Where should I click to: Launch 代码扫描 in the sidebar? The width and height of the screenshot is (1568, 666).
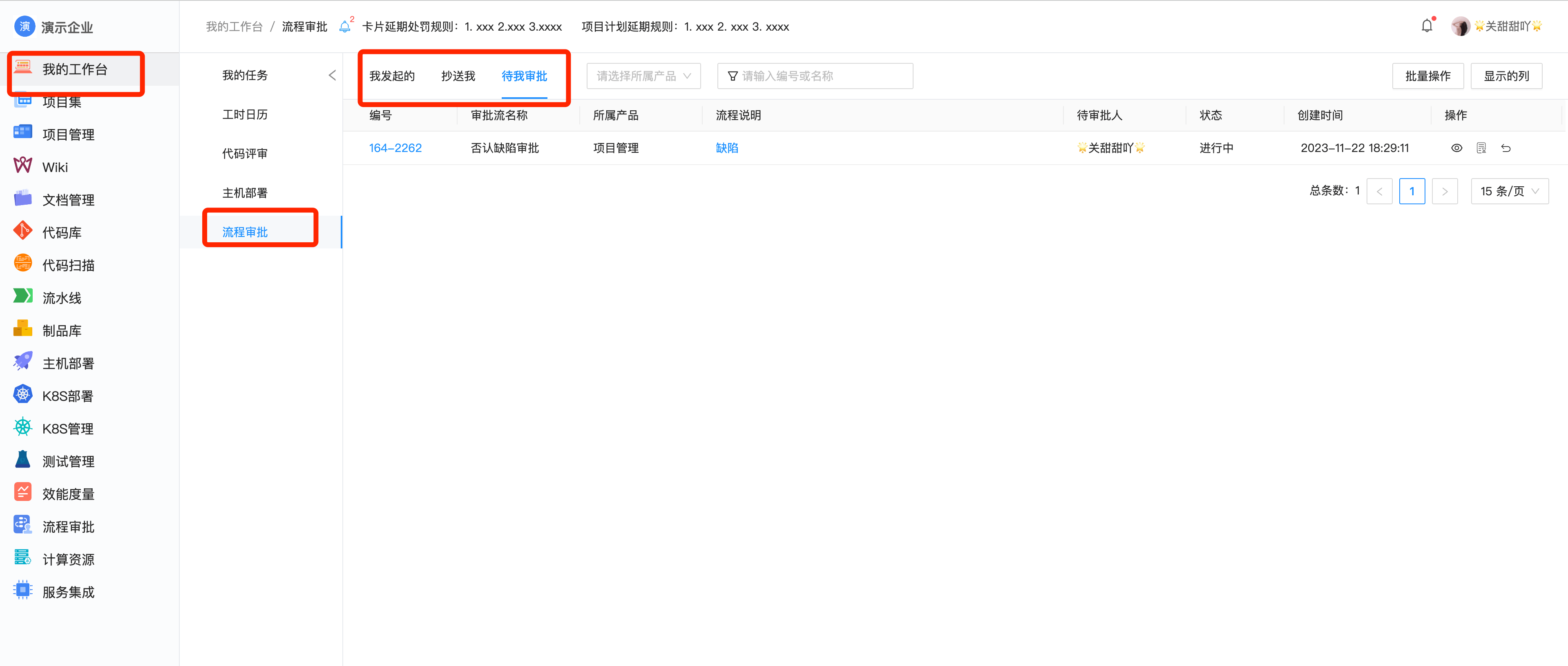point(68,264)
